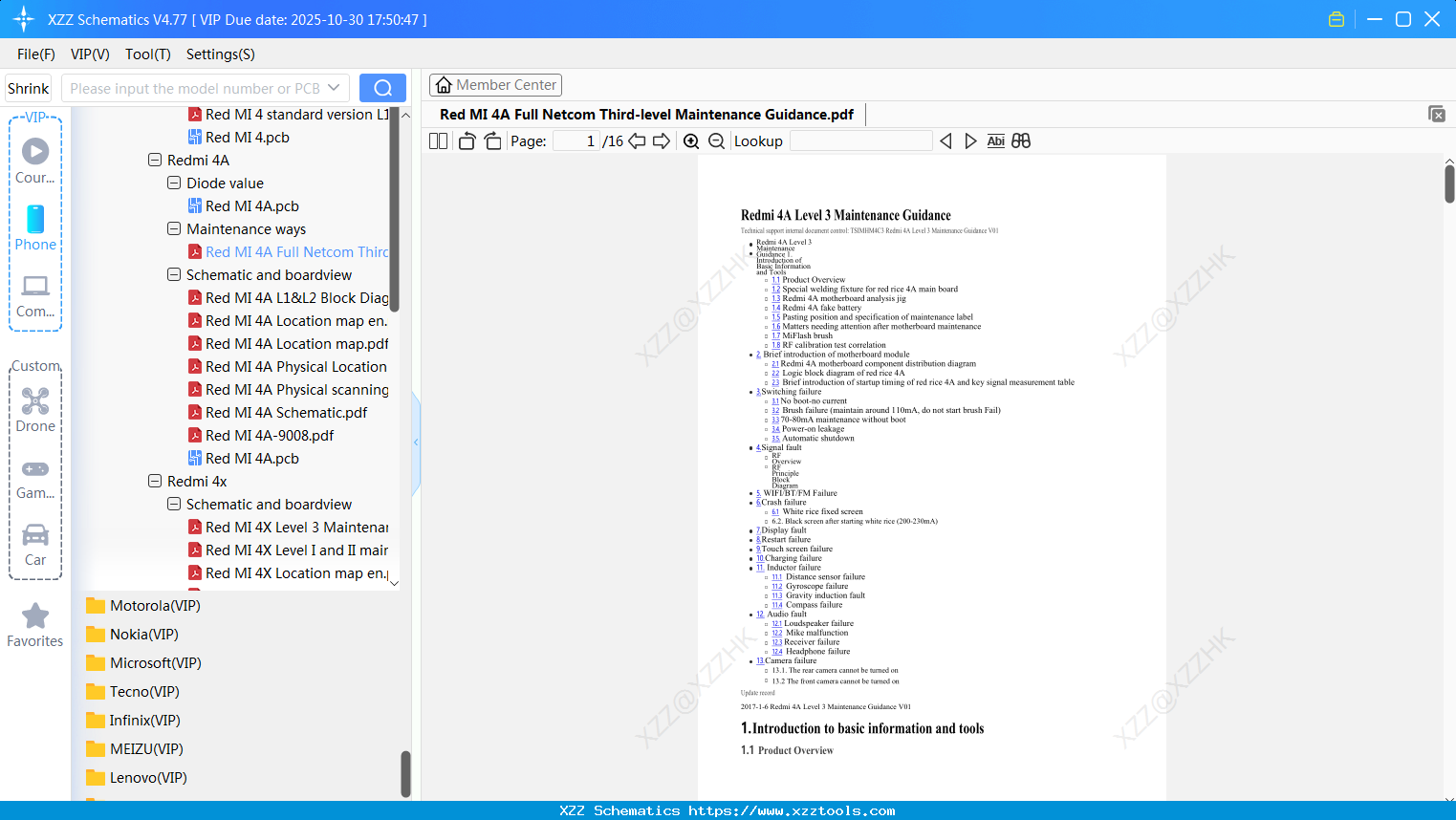1456x820 pixels.
Task: Click the 'Switching failure' contents link
Action: click(x=789, y=392)
